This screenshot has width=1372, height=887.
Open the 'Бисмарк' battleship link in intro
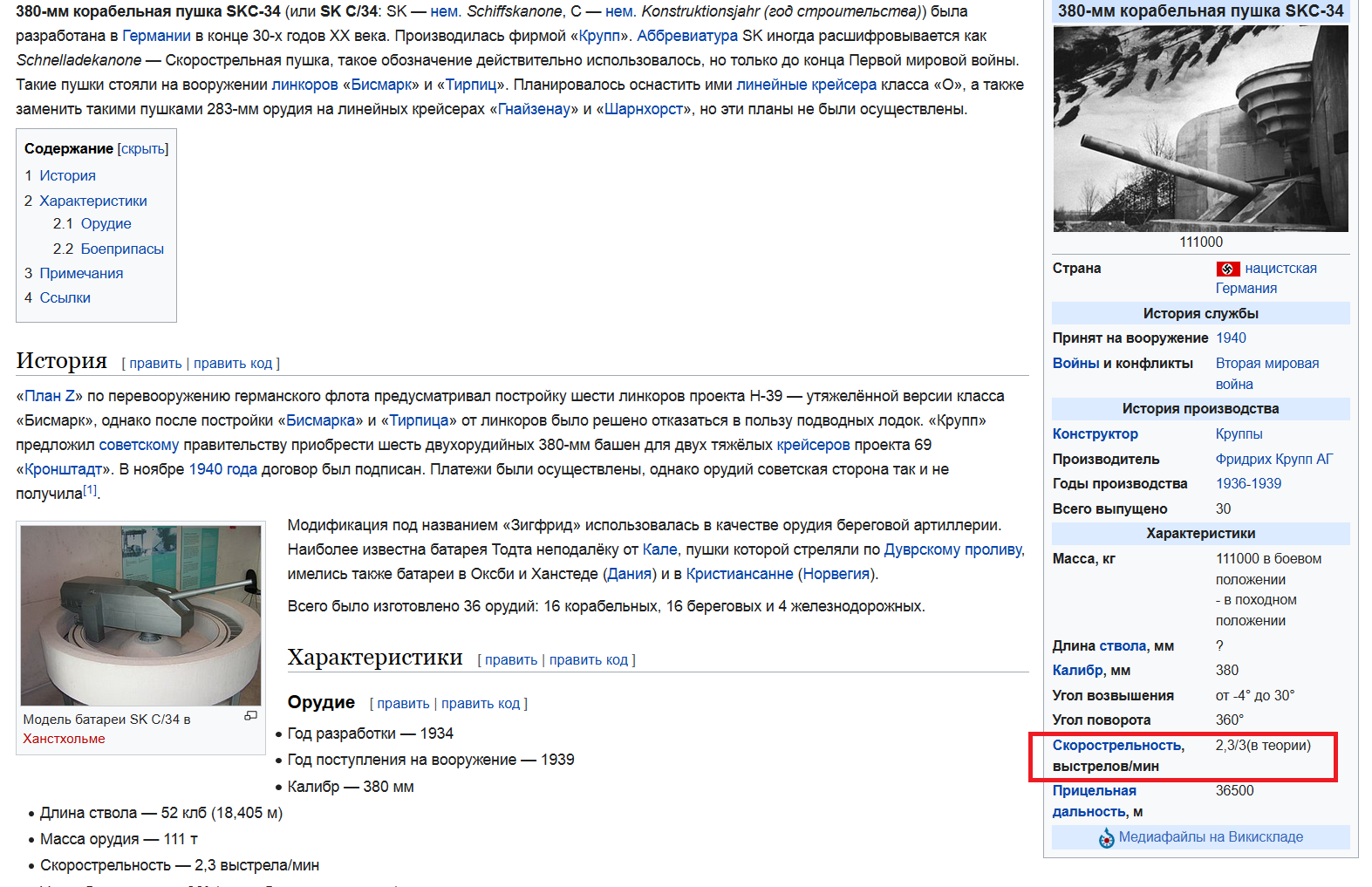click(x=382, y=85)
